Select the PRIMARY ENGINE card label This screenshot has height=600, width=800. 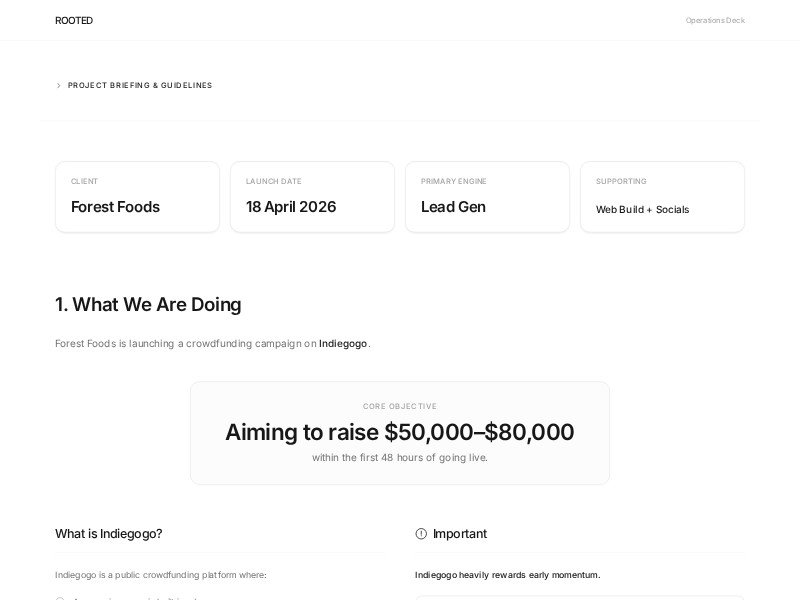pos(453,181)
